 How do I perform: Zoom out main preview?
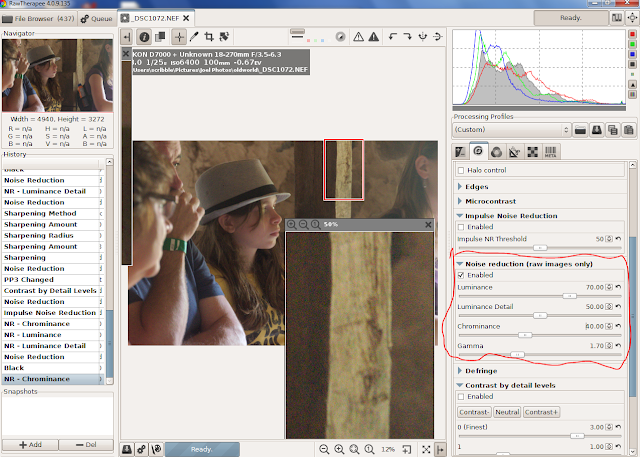324,450
